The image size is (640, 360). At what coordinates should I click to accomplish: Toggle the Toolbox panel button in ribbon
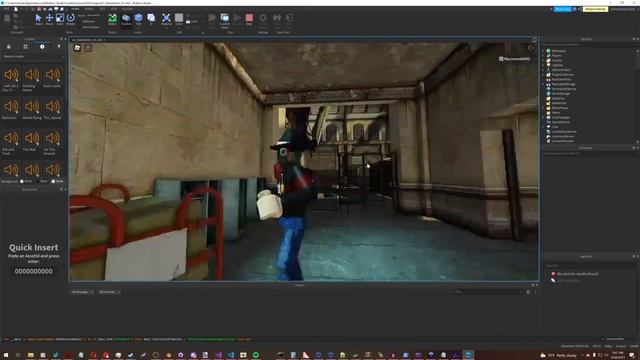click(126, 19)
